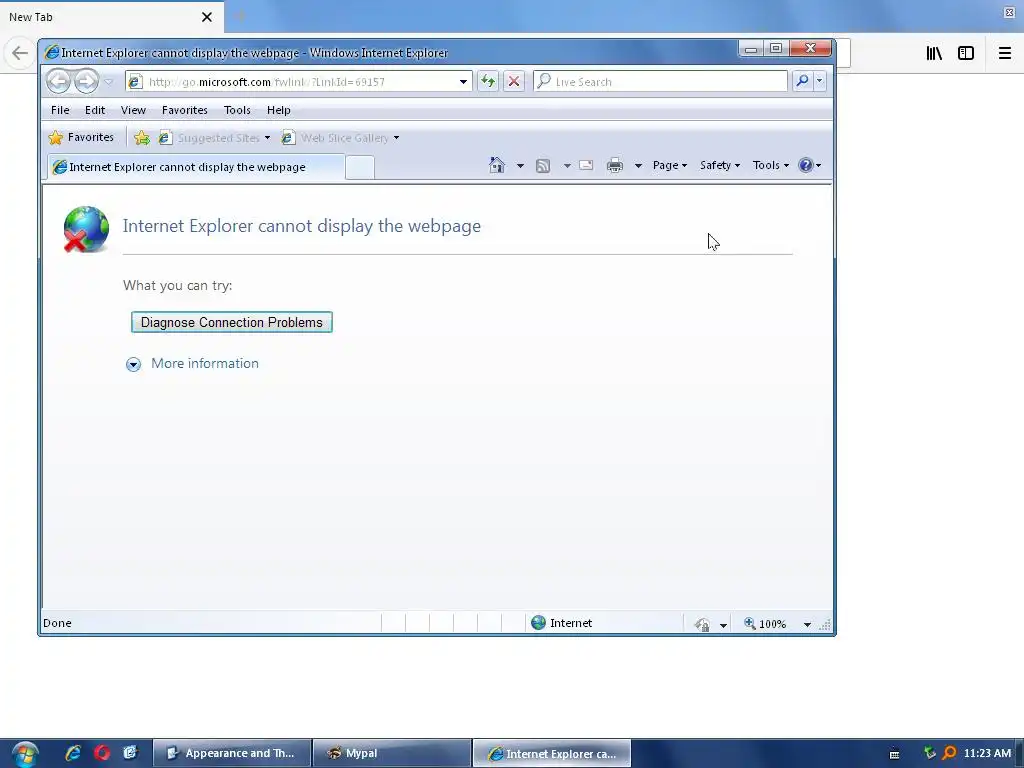The width and height of the screenshot is (1024, 768).
Task: Expand the address bar autocomplete dropdown arrow
Action: (x=463, y=82)
